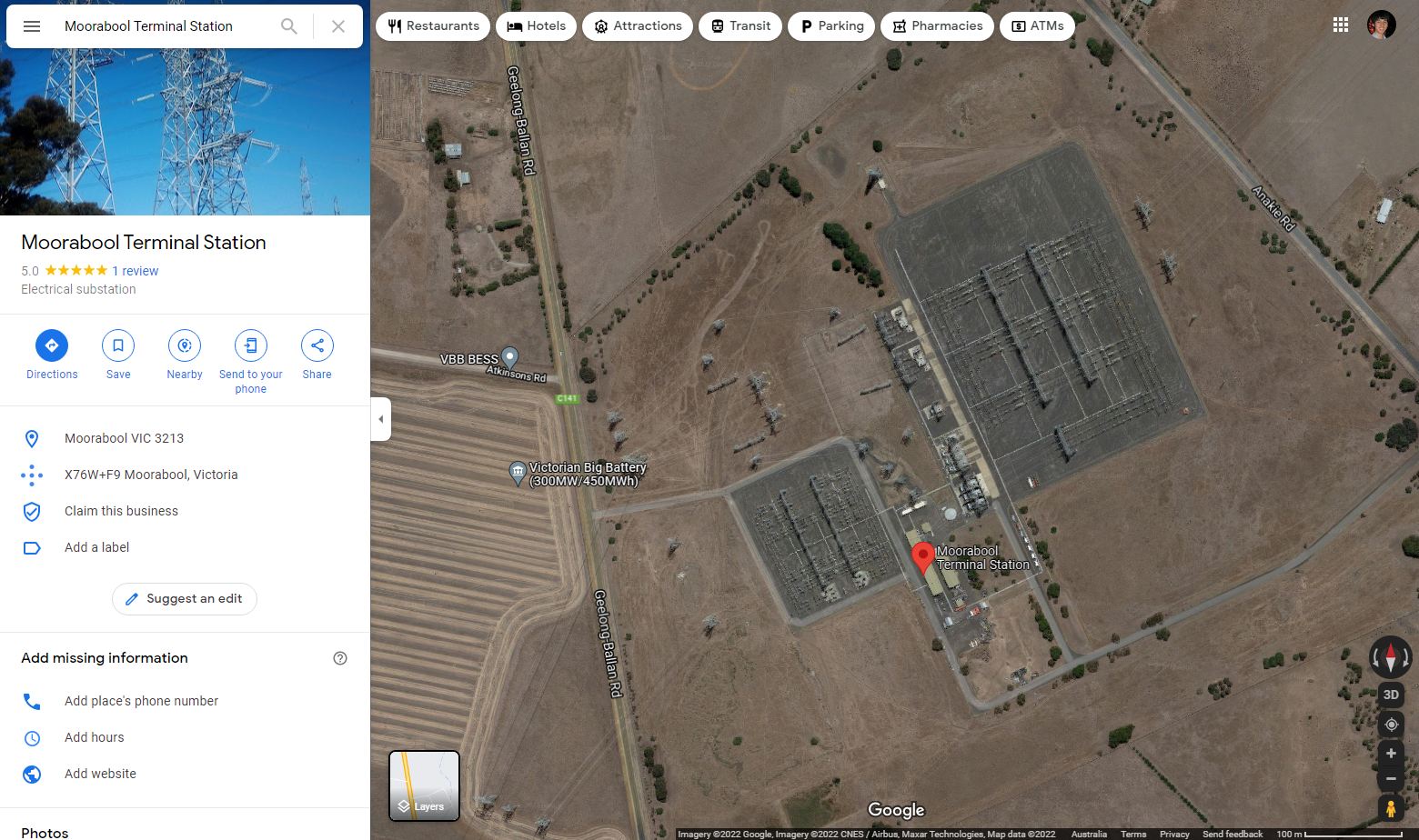Screen dimensions: 1419x840
Task: Zoom out with minus button
Action: [x=1391, y=779]
